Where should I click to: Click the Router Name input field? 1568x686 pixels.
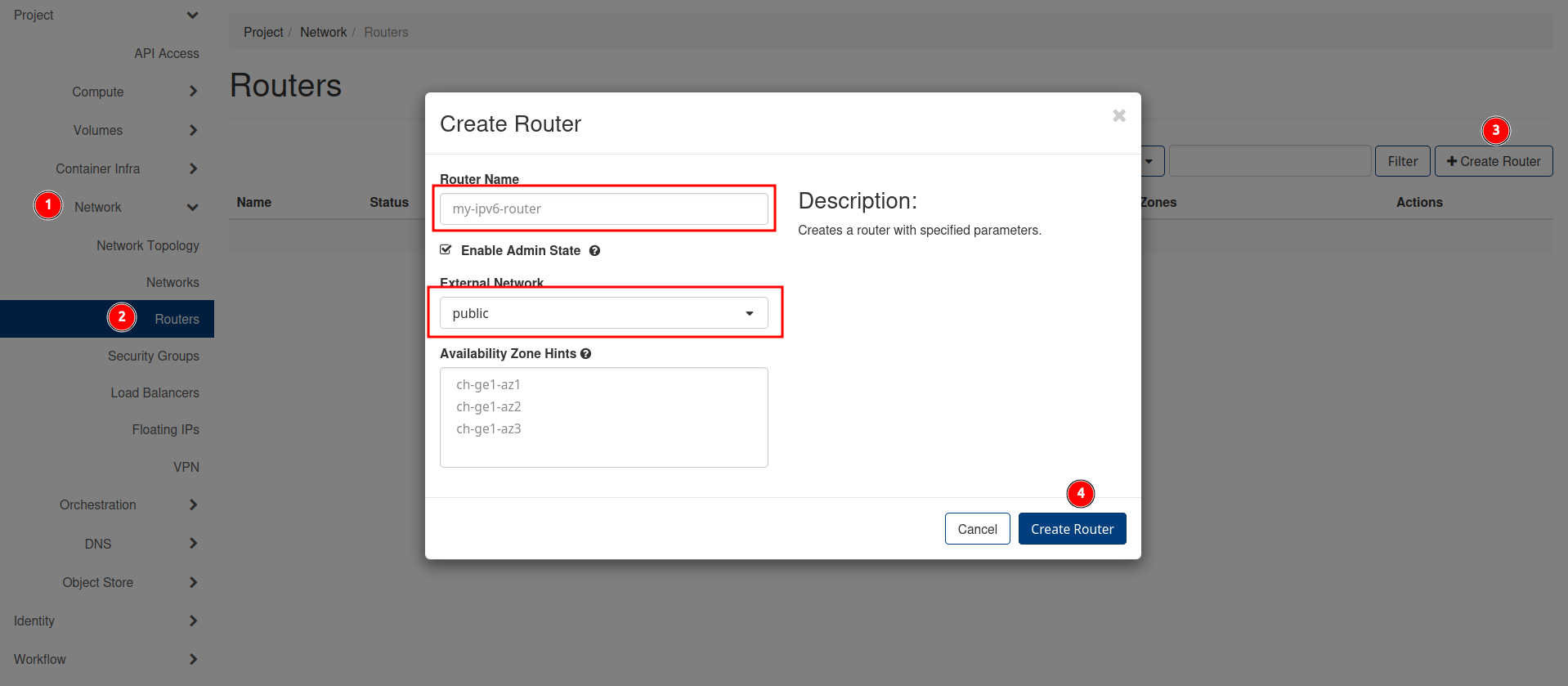(603, 209)
